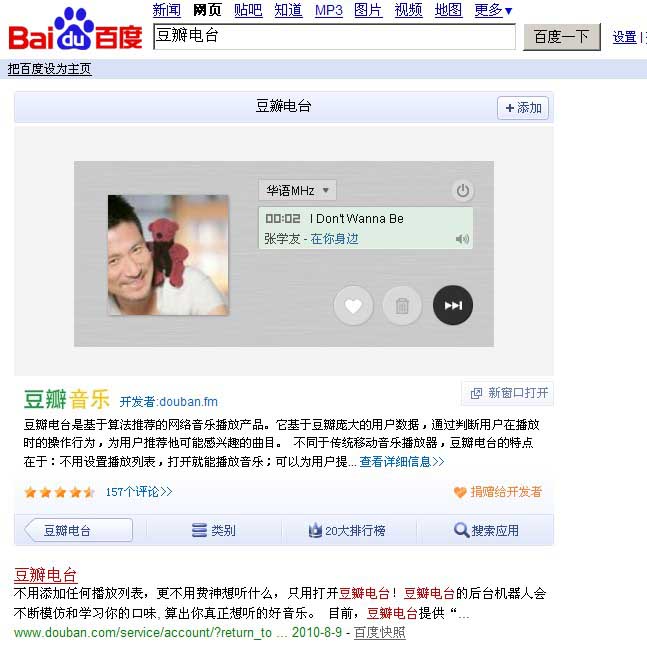Expand details with 查看详细信息>> link
This screenshot has height=646, width=647.
pyautogui.click(x=401, y=461)
